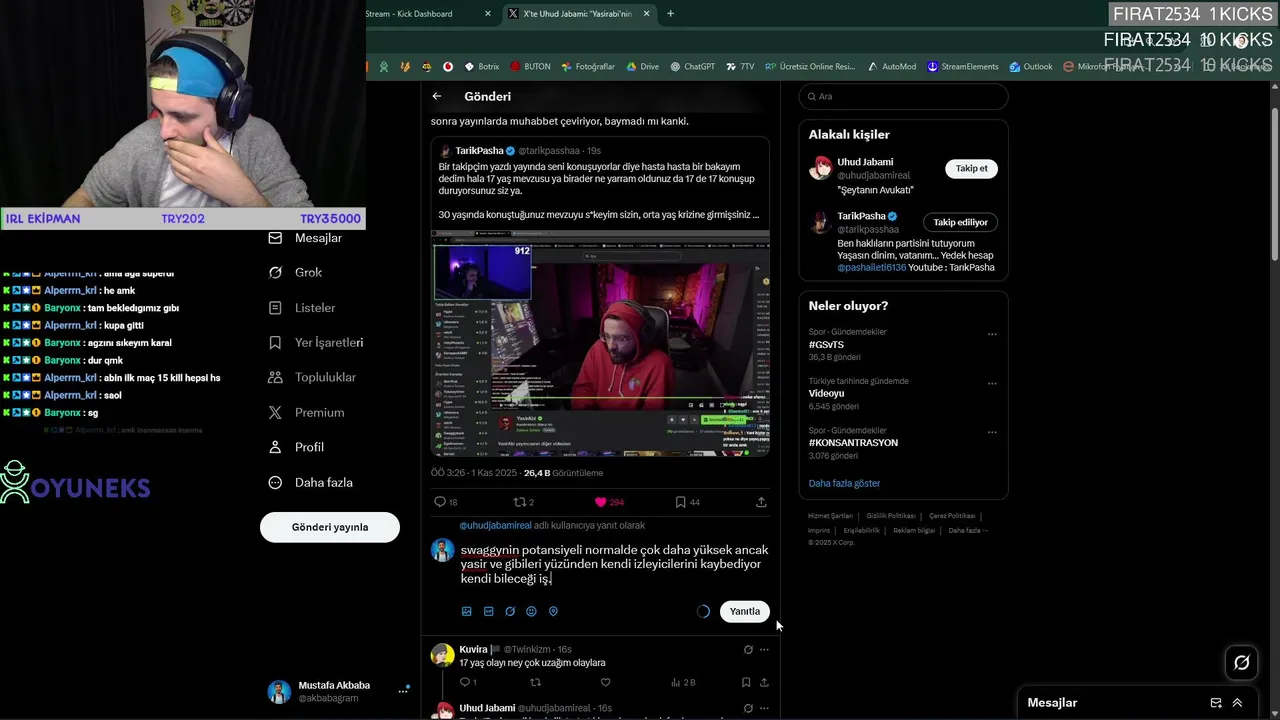View analytics of Kuvira's reply showing 2 B
The image size is (1280, 720).
coord(683,682)
